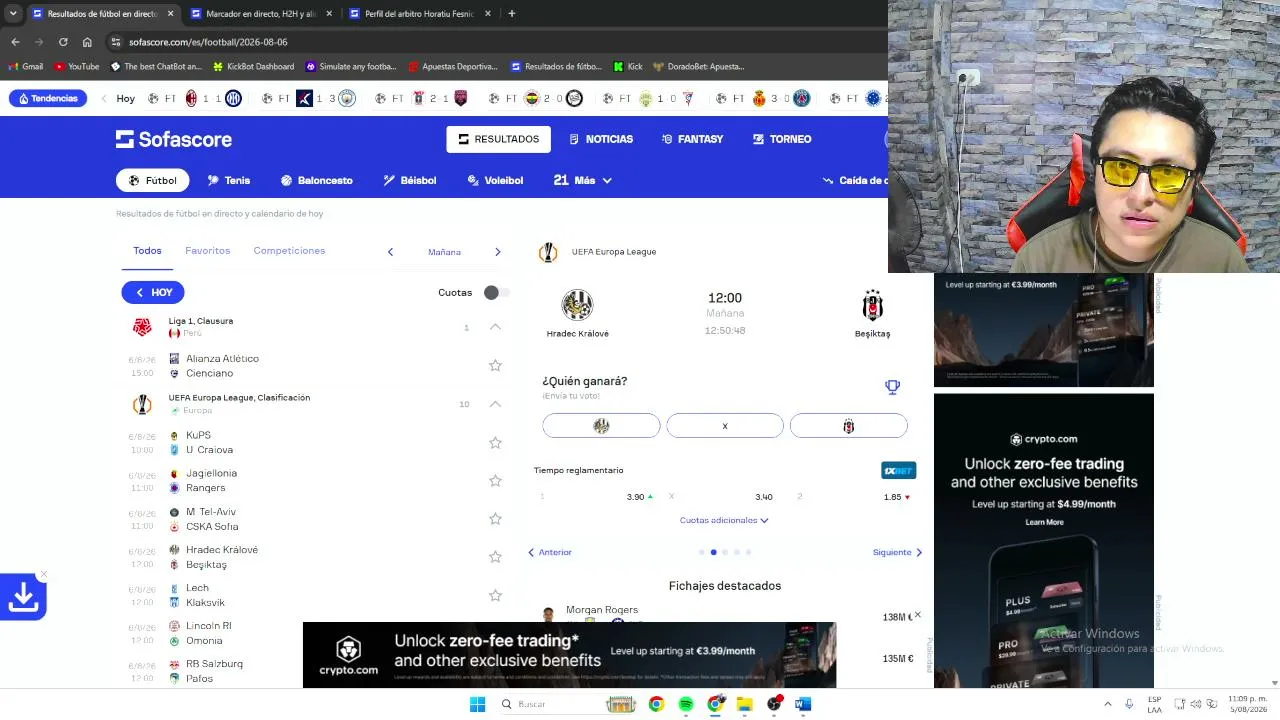Screen dimensions: 1280x720
Task: Open the NOTICIAS section
Action: [x=601, y=139]
